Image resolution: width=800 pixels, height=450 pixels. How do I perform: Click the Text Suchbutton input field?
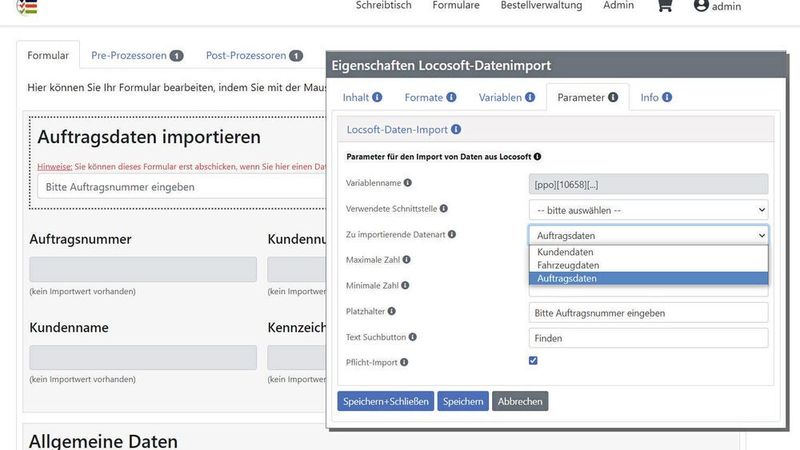[x=648, y=338]
